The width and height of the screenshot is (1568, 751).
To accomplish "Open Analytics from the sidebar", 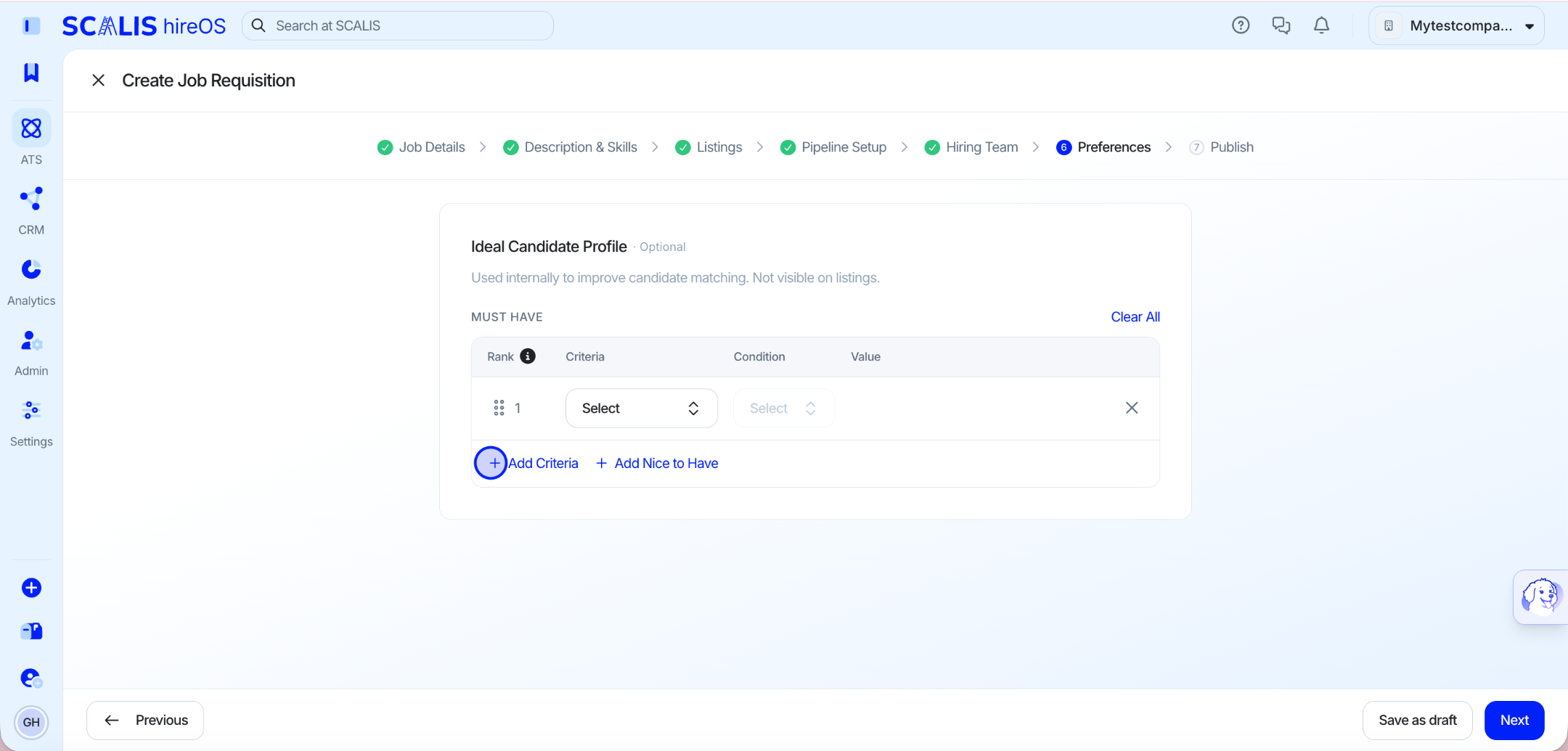I will pos(31,282).
